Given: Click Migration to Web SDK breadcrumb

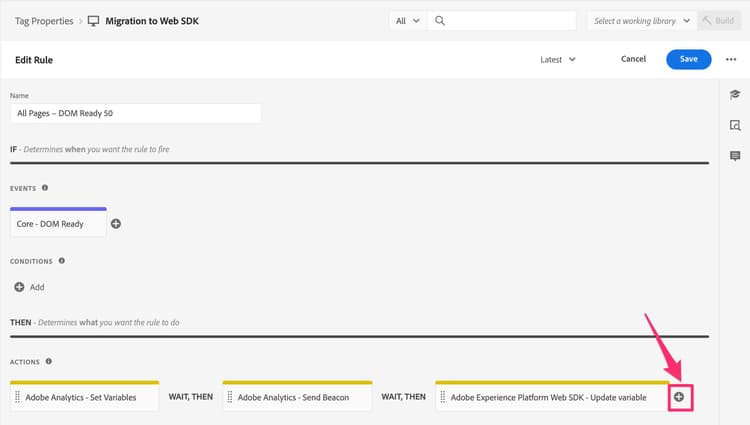Looking at the screenshot, I should pyautogui.click(x=152, y=21).
